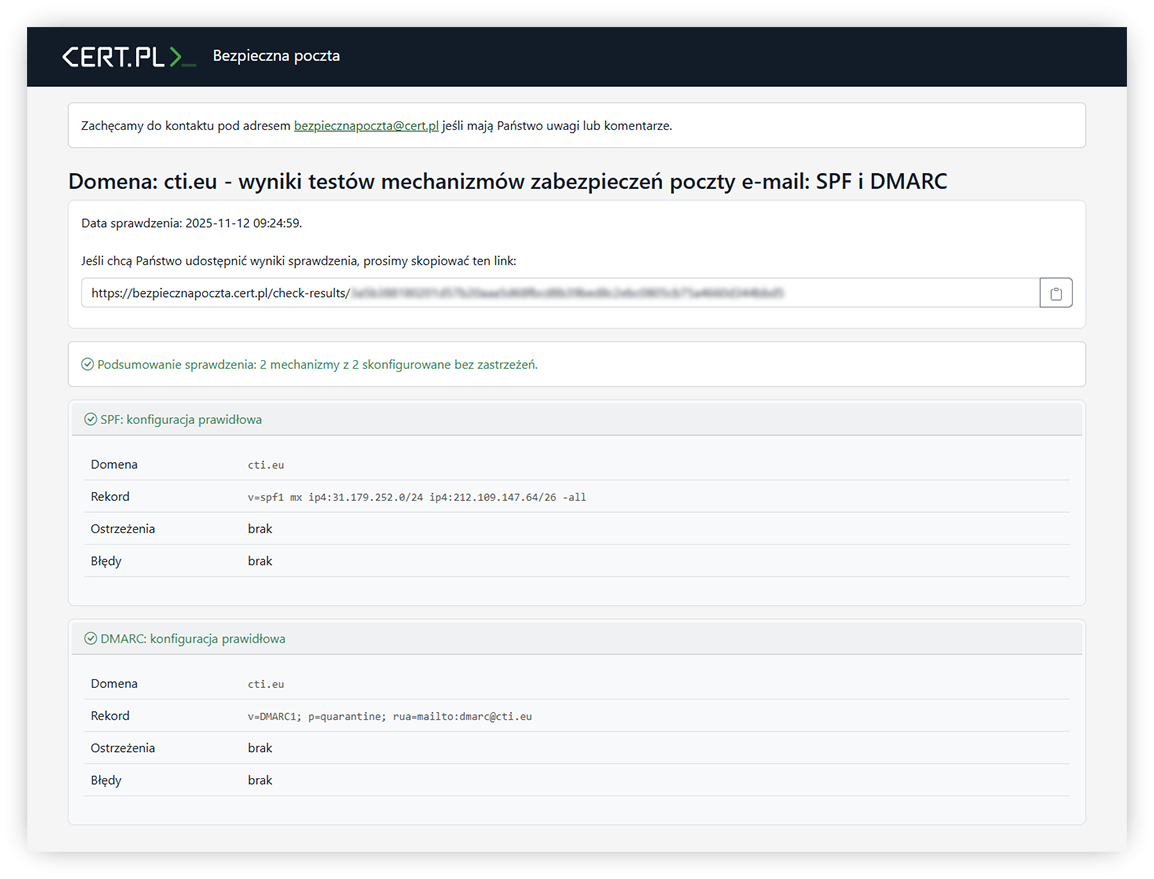Click the SPF Ostrzeżenia value brak
Image resolution: width=1154 pixels, height=879 pixels.
260,529
